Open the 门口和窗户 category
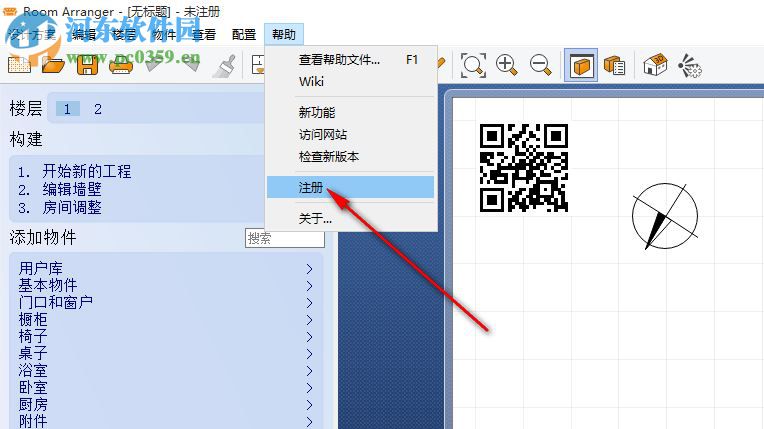 [56, 302]
